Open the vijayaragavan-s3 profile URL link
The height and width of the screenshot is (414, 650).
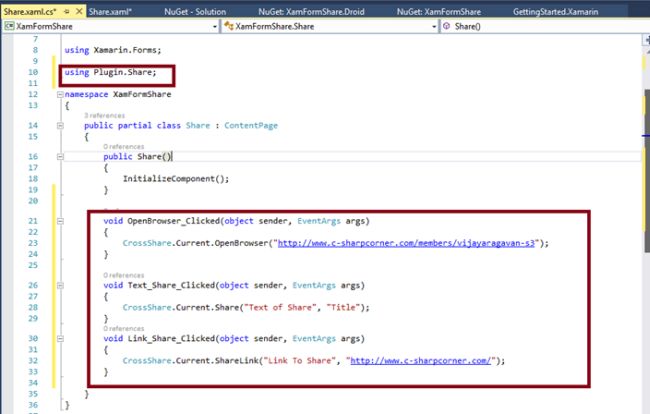406,243
